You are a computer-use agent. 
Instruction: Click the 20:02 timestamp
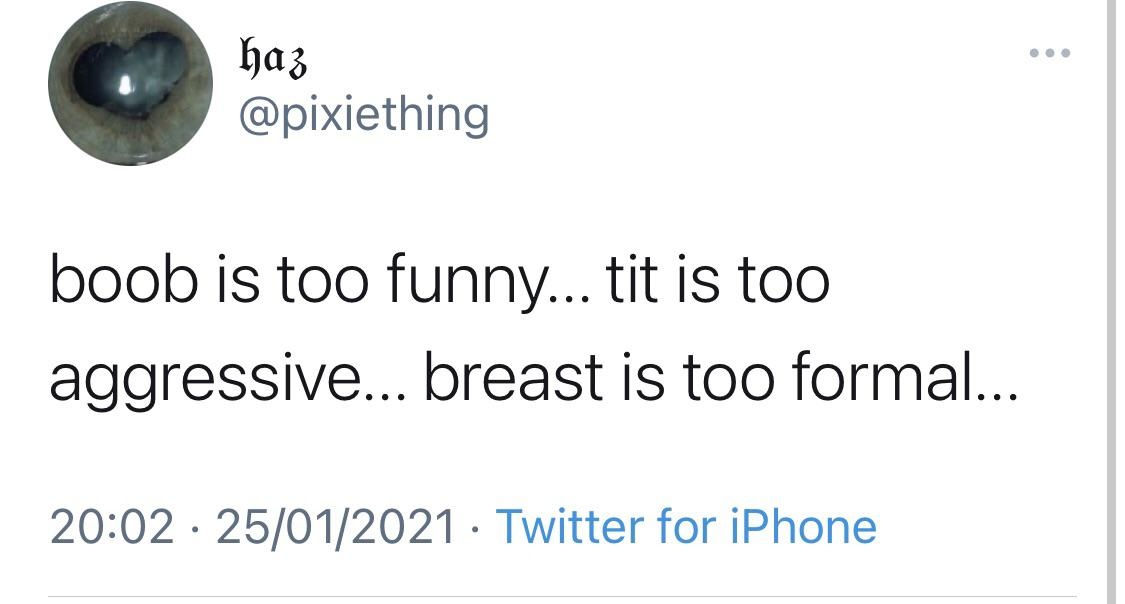coord(112,526)
